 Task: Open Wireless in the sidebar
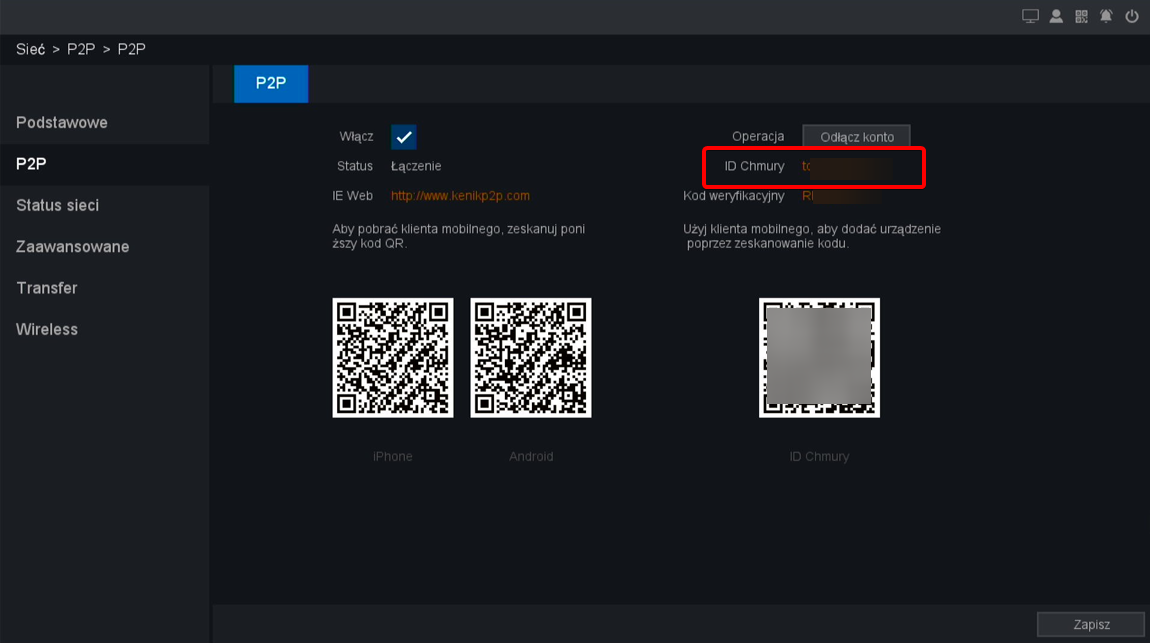[x=105, y=329]
